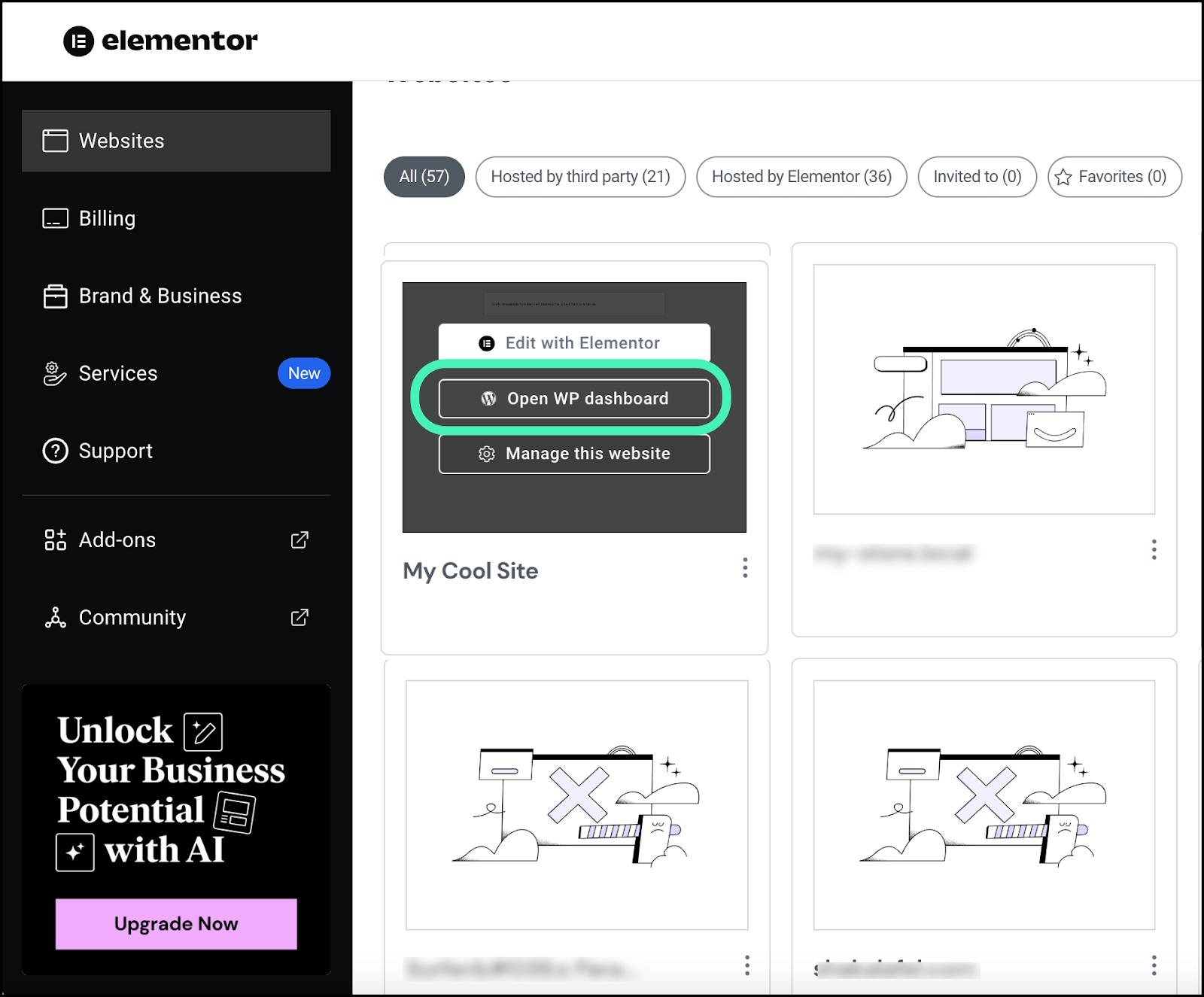The image size is (1204, 997).
Task: Filter by Hosted by third party (21)
Action: (x=580, y=177)
